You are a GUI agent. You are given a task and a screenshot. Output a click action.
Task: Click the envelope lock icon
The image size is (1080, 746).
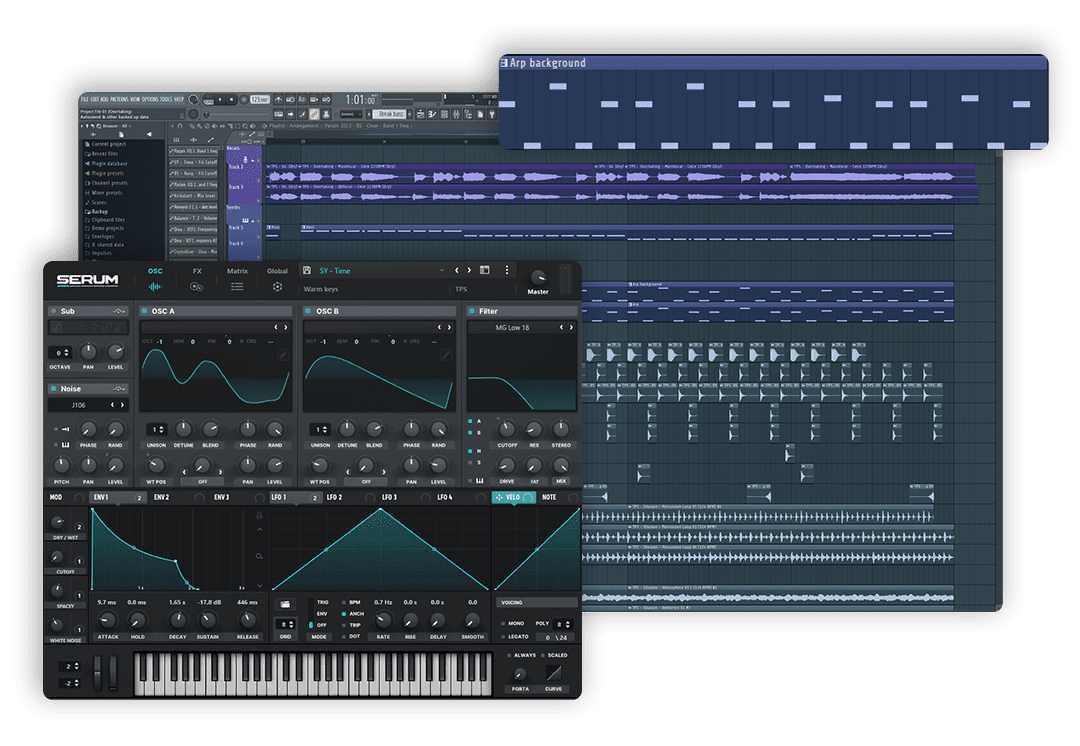[x=260, y=516]
